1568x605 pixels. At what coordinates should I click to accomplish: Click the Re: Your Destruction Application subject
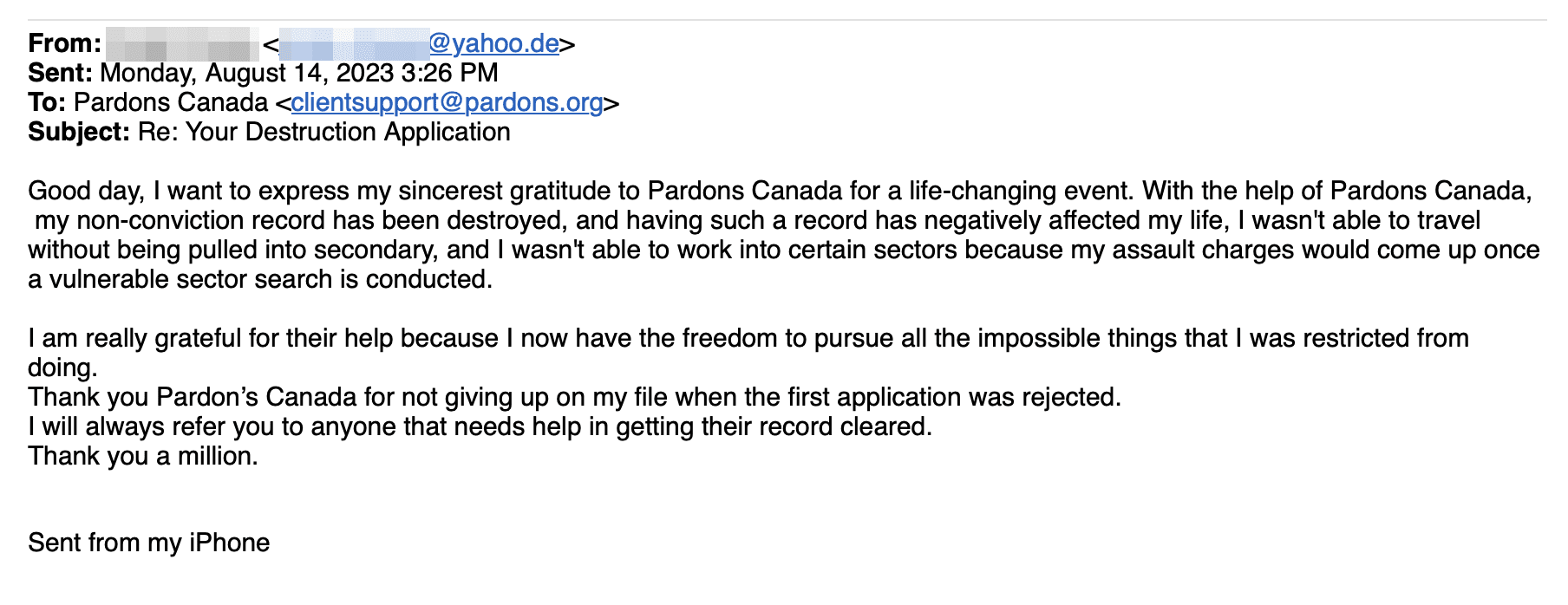pyautogui.click(x=324, y=132)
